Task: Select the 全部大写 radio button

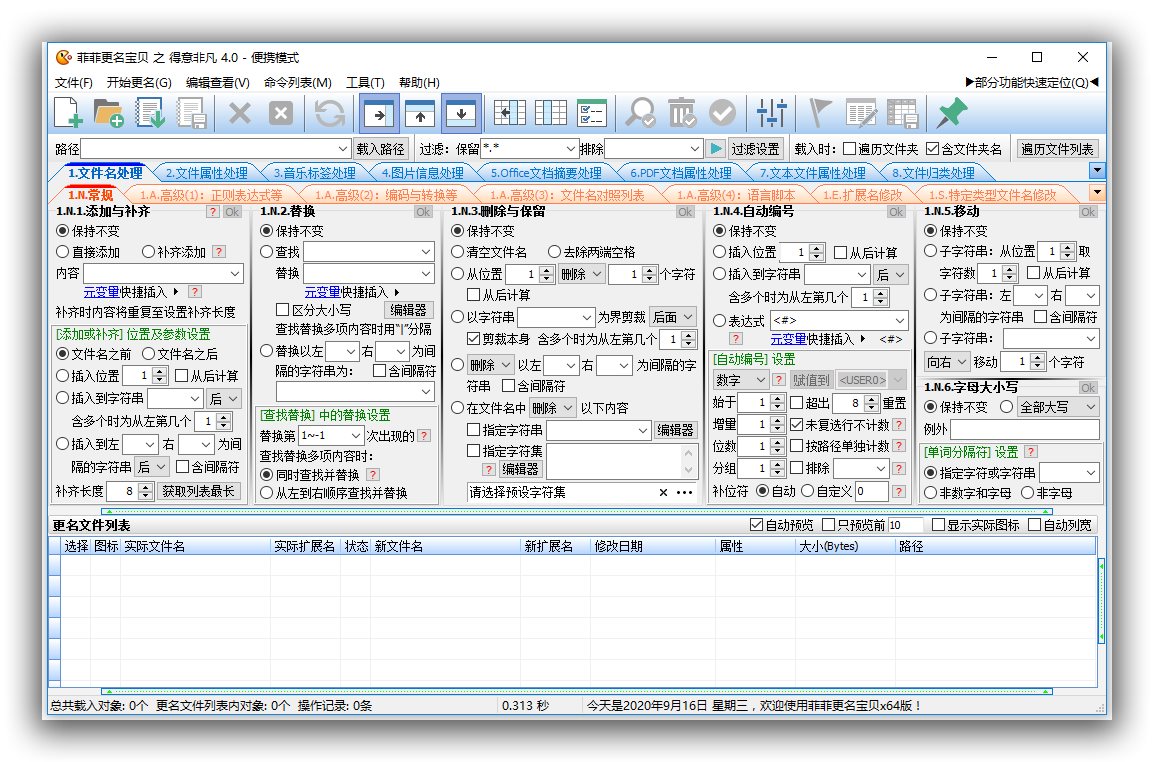Action: (x=1007, y=406)
